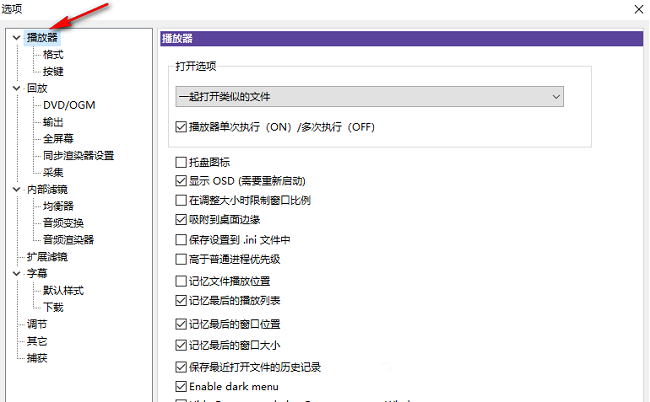Open the DVD/OGM settings page
The image size is (650, 402).
69,105
